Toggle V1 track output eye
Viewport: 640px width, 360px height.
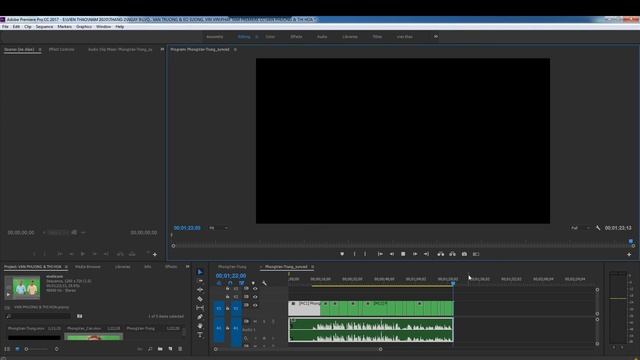pyautogui.click(x=255, y=305)
